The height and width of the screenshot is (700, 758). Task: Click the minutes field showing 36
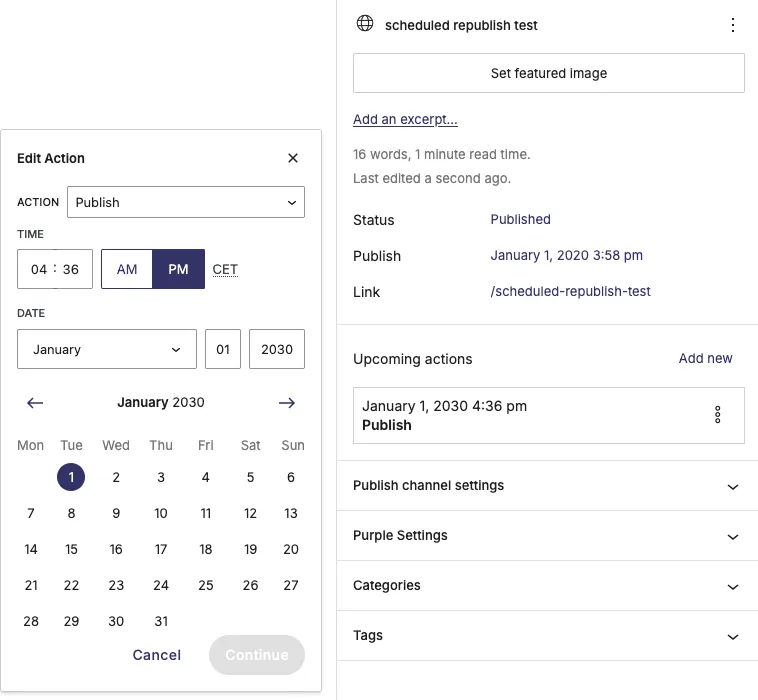click(x=71, y=269)
